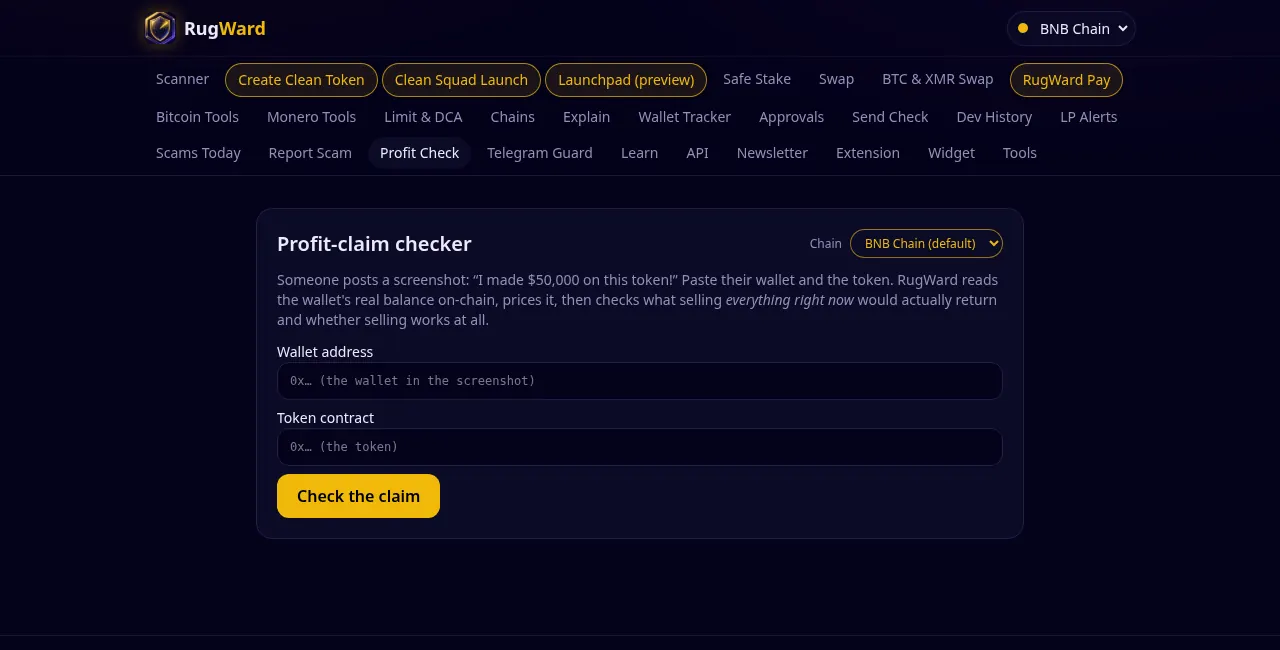Screen dimensions: 1280x650
Task: Click the Wallet address input field
Action: (x=640, y=381)
